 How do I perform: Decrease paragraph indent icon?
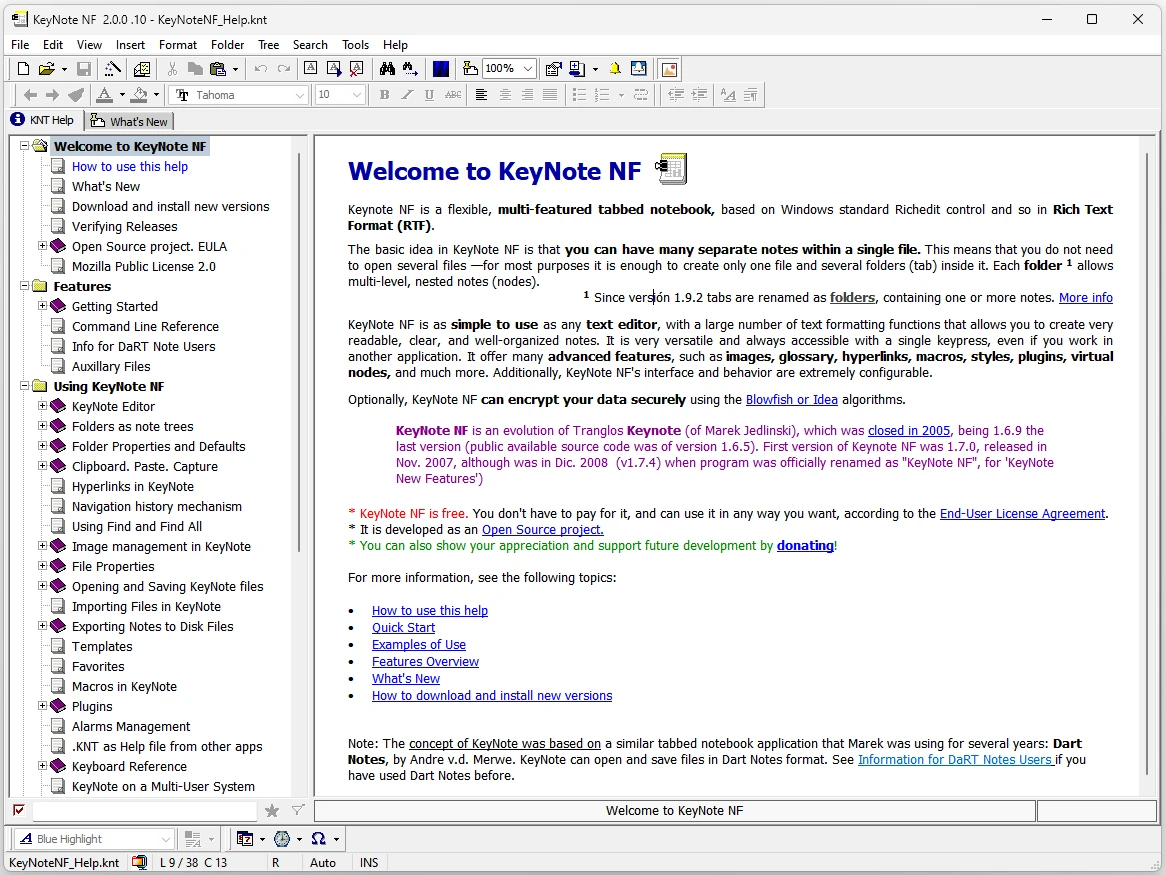pyautogui.click(x=676, y=95)
